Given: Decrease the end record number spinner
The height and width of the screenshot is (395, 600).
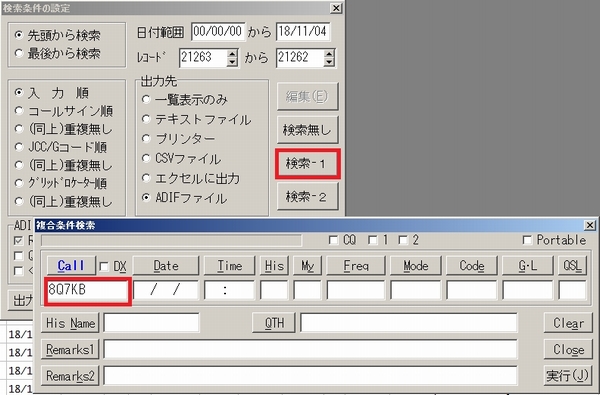Looking at the screenshot, I should pyautogui.click(x=329, y=62).
